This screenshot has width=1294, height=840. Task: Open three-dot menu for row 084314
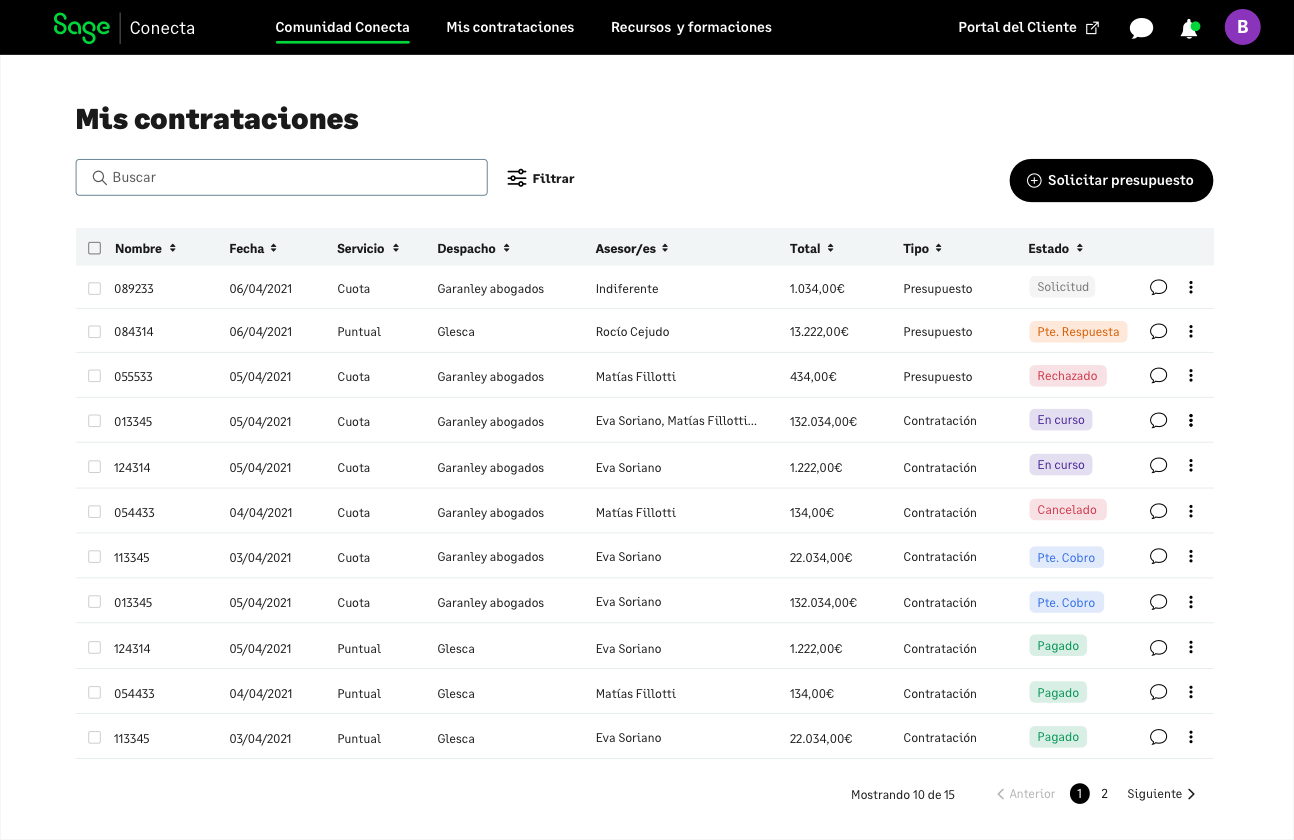coord(1190,332)
